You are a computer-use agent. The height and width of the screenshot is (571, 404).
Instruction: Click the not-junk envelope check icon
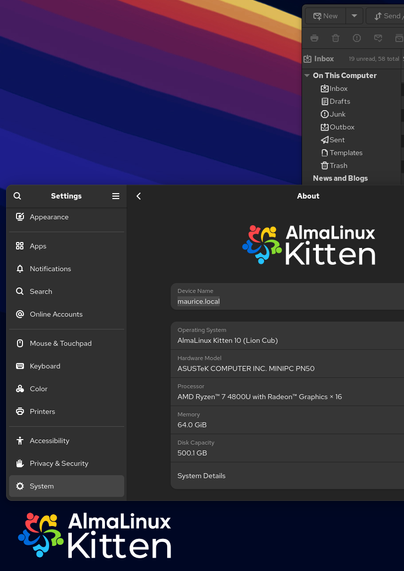pos(378,38)
